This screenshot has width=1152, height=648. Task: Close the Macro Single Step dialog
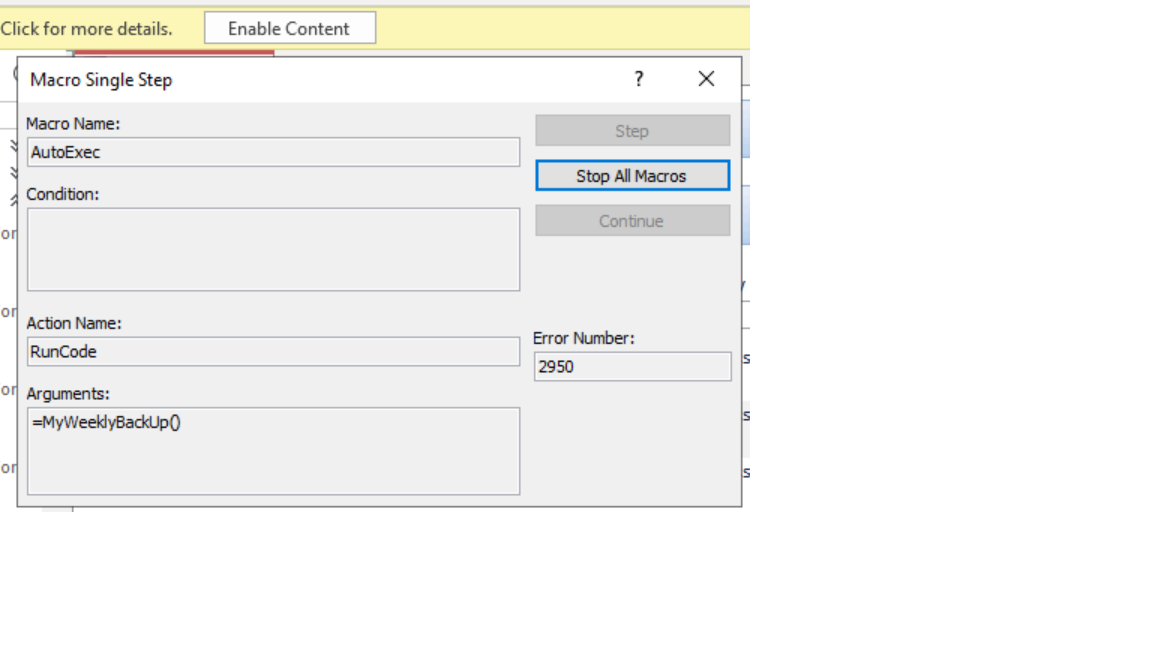pyautogui.click(x=706, y=80)
